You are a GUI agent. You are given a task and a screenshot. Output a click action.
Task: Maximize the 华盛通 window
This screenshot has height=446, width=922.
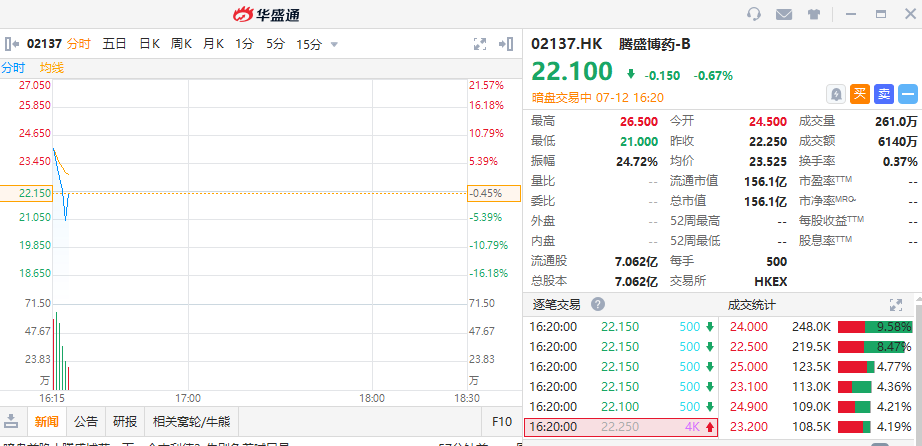881,14
